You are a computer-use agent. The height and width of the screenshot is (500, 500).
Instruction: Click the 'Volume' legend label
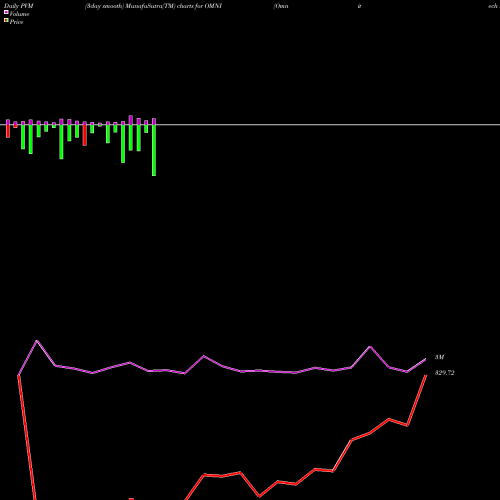point(19,14)
